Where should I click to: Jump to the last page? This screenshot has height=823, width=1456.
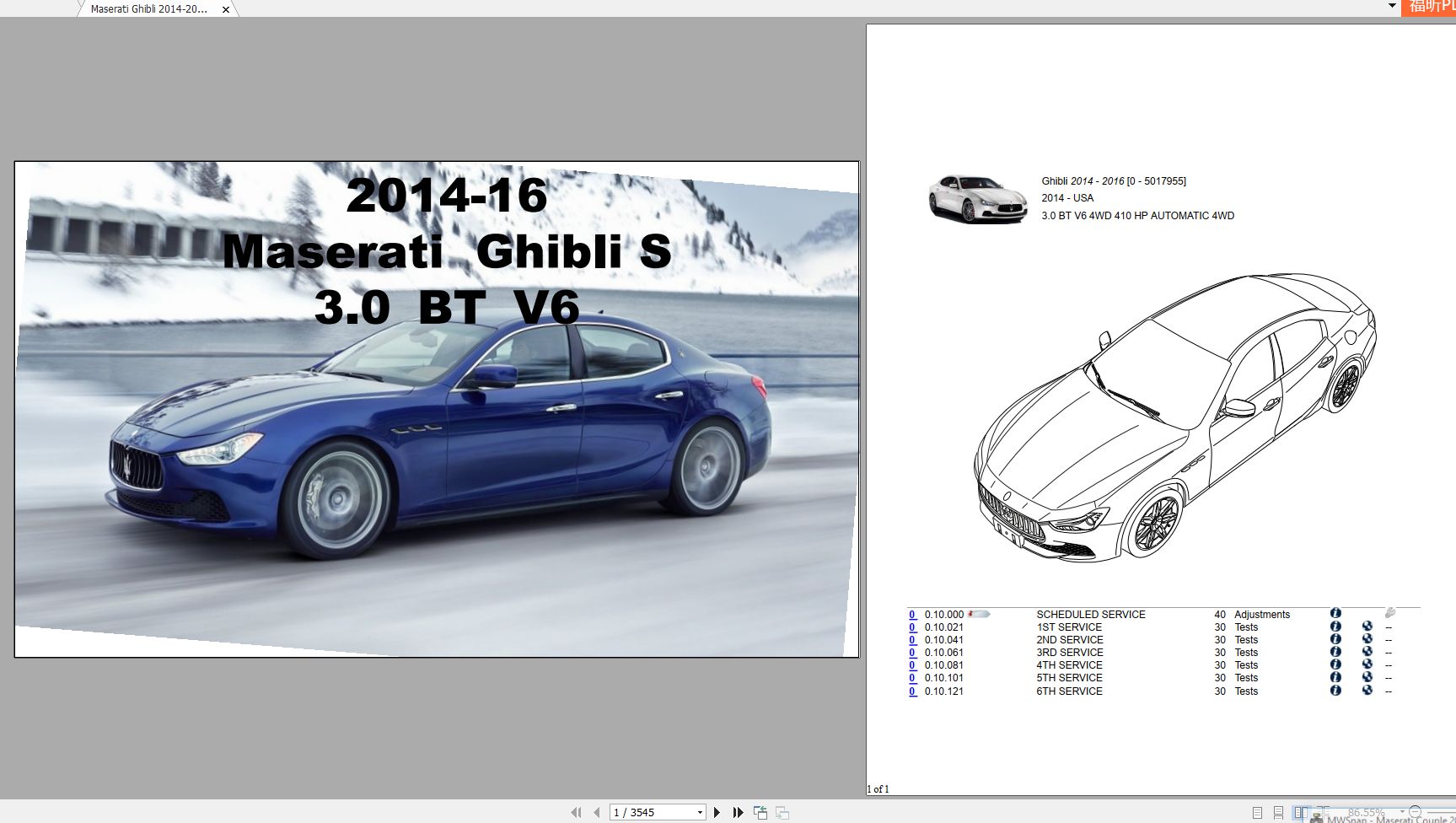(x=739, y=812)
